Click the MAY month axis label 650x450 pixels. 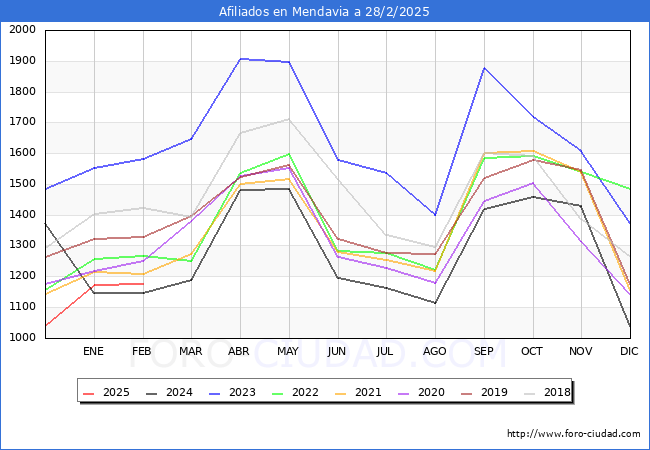coord(288,351)
